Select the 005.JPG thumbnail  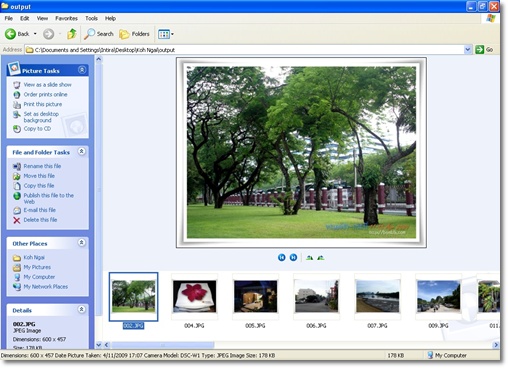pos(255,296)
